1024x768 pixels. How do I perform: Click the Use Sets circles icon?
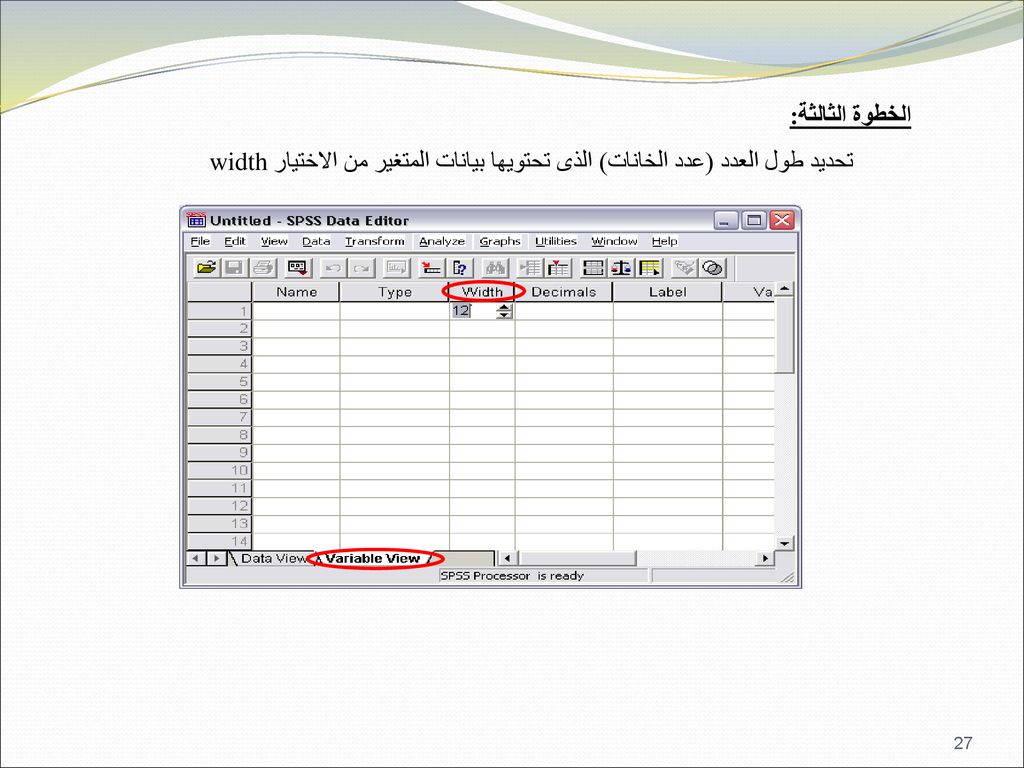point(712,268)
